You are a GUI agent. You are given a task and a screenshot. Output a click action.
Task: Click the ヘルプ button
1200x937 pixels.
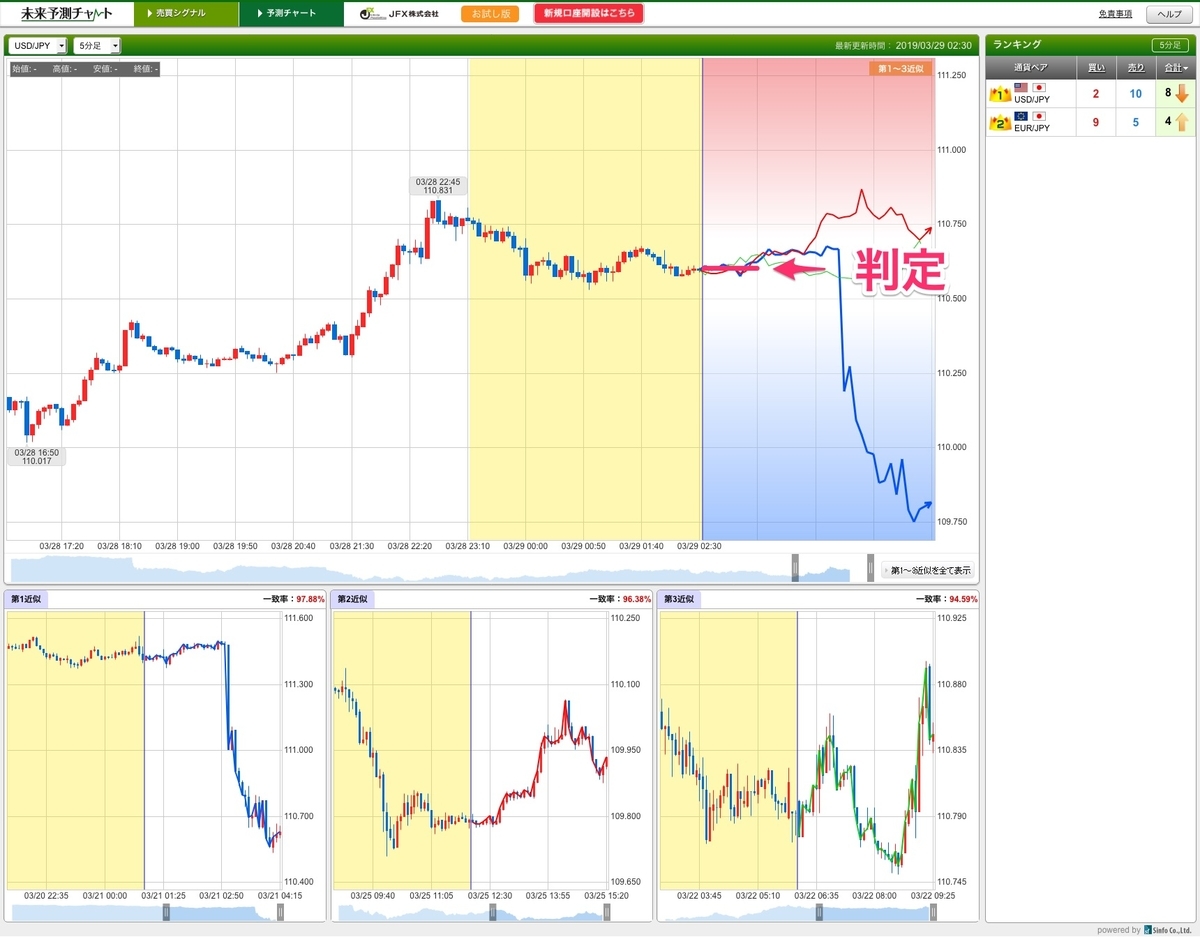1168,14
